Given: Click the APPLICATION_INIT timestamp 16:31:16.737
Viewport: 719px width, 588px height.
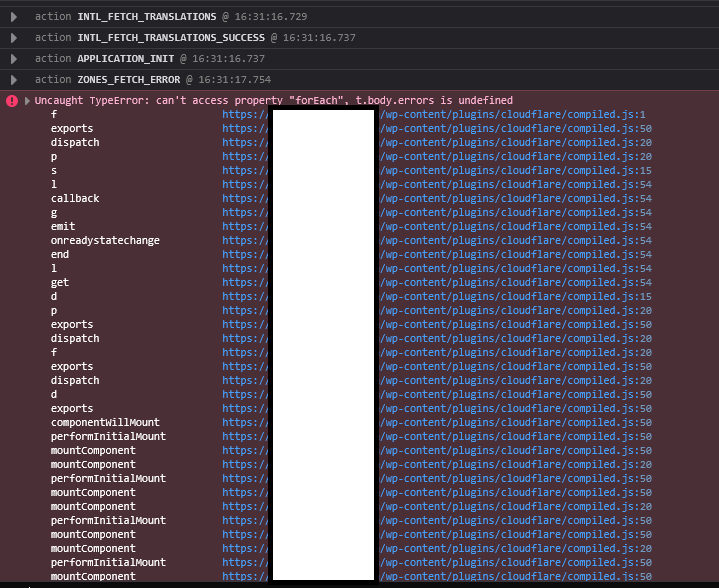Looking at the screenshot, I should 228,59.
